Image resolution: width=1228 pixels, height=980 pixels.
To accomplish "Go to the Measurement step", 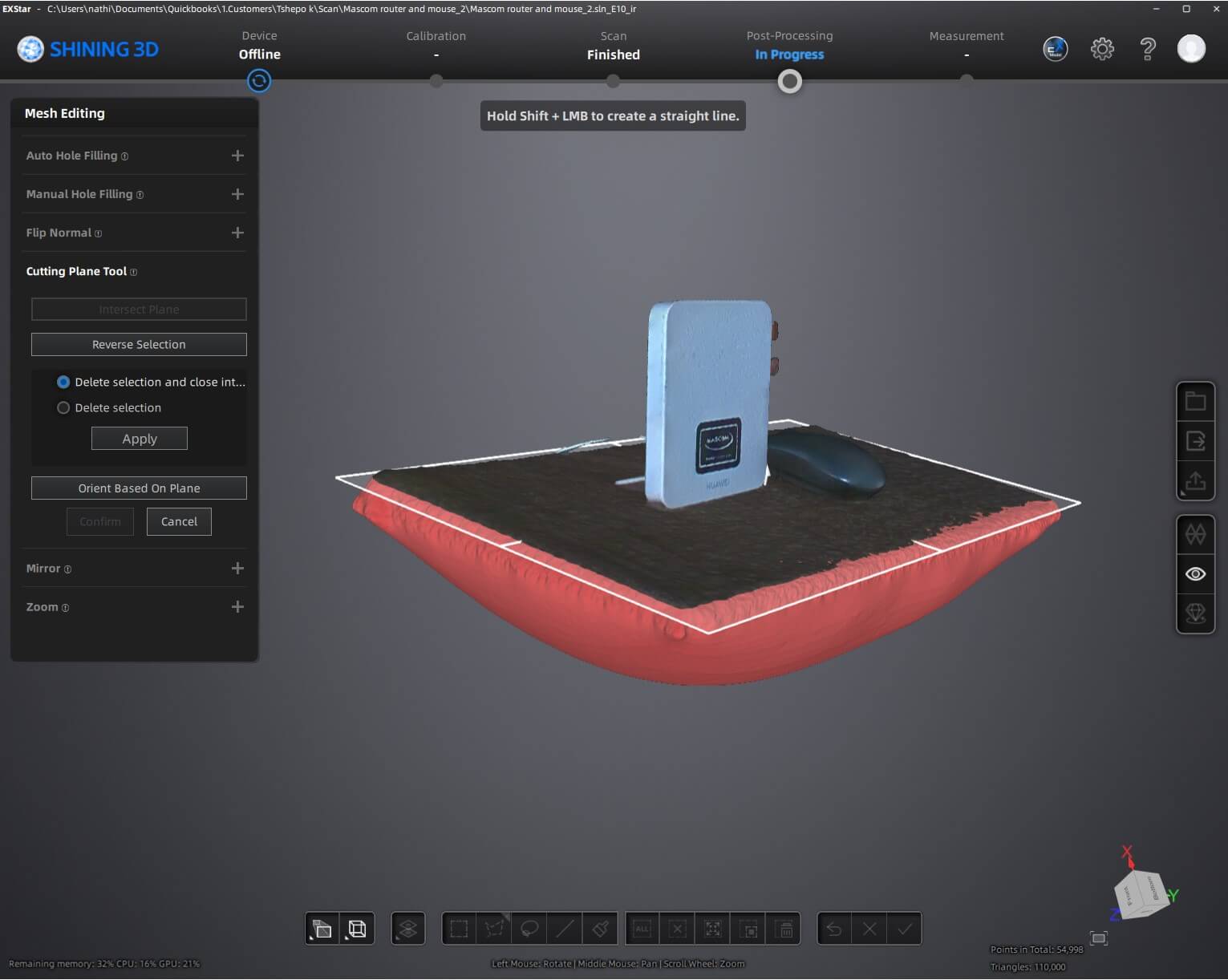I will pyautogui.click(x=966, y=46).
